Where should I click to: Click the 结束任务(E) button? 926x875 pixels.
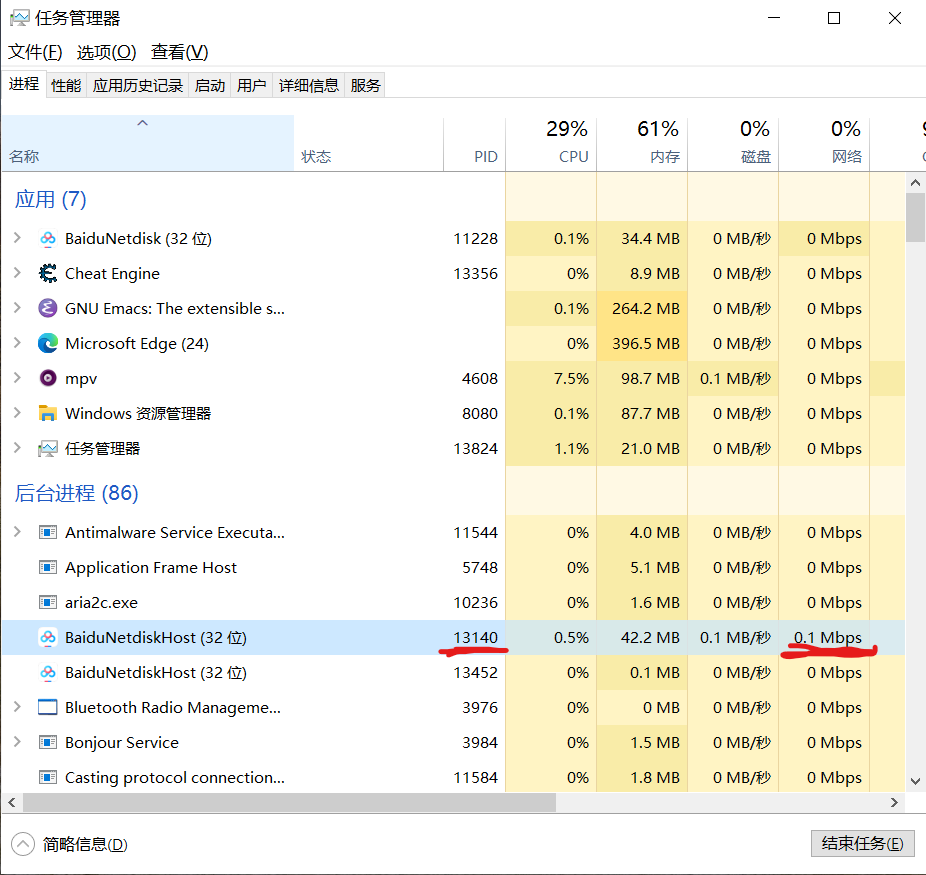(862, 843)
